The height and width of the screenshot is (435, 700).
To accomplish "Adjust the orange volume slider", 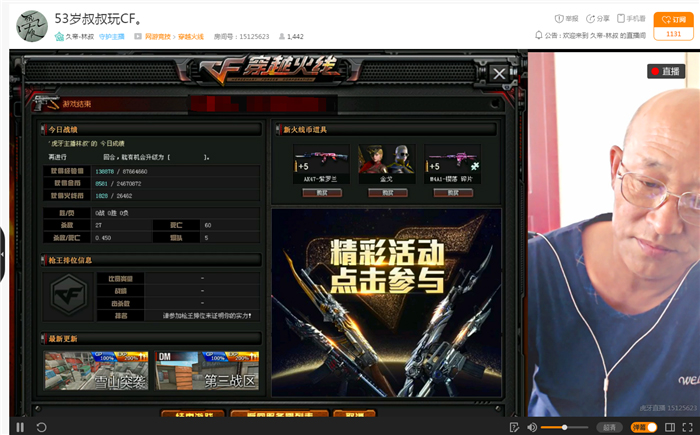I will (x=564, y=427).
